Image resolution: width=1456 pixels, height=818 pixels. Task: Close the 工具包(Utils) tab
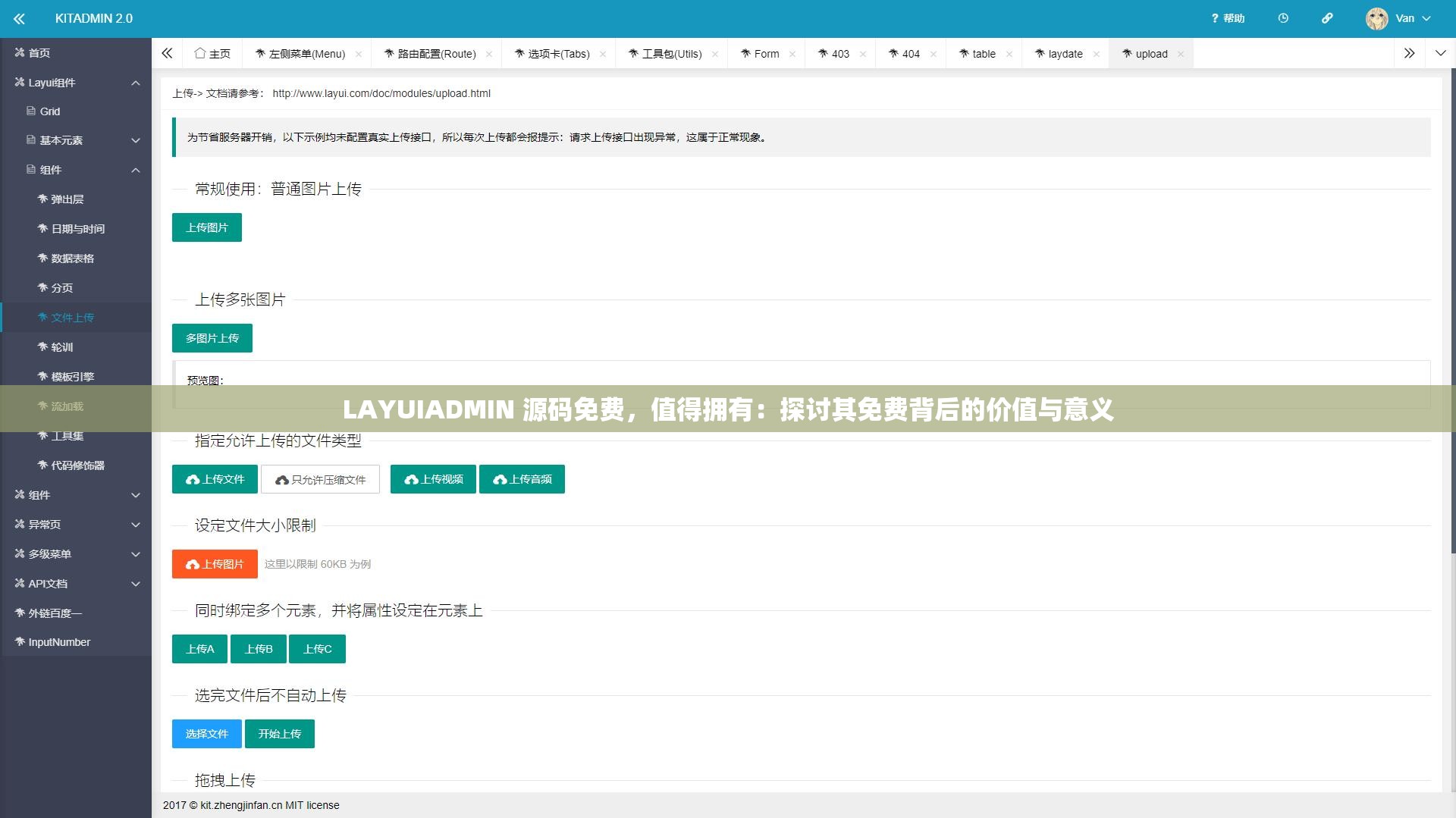click(715, 54)
